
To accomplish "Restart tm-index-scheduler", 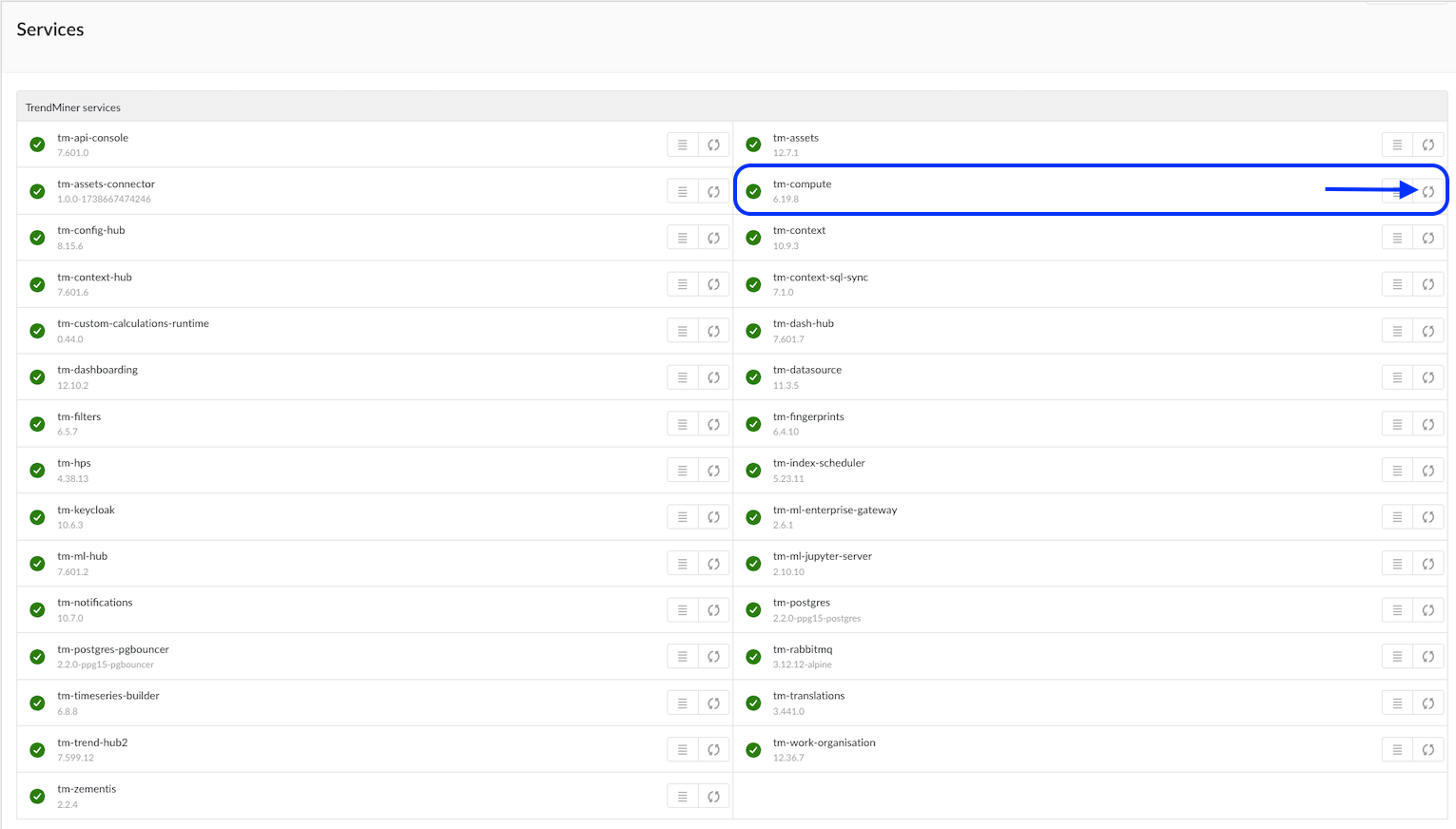I will click(1428, 471).
